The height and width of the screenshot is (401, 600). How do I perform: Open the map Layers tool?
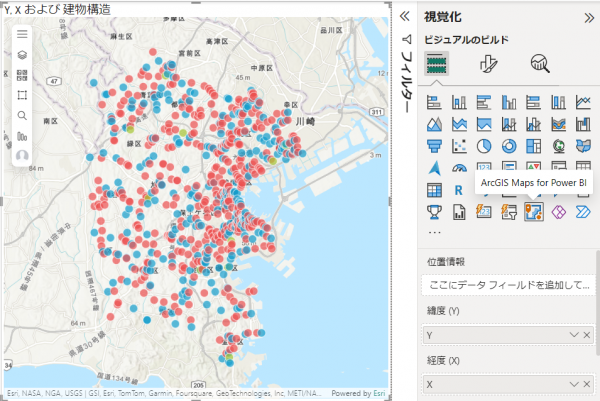[22, 54]
